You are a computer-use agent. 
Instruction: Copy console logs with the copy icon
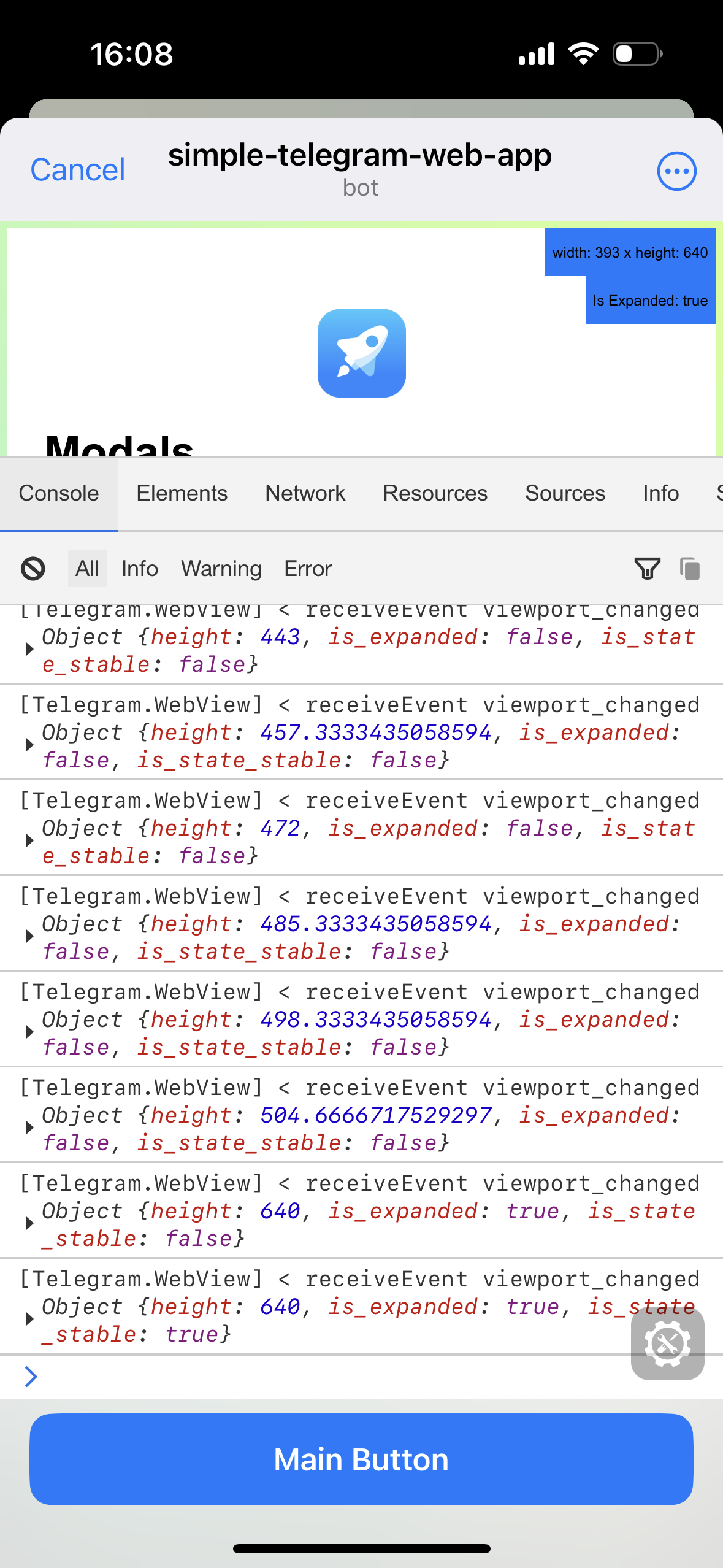[x=690, y=569]
